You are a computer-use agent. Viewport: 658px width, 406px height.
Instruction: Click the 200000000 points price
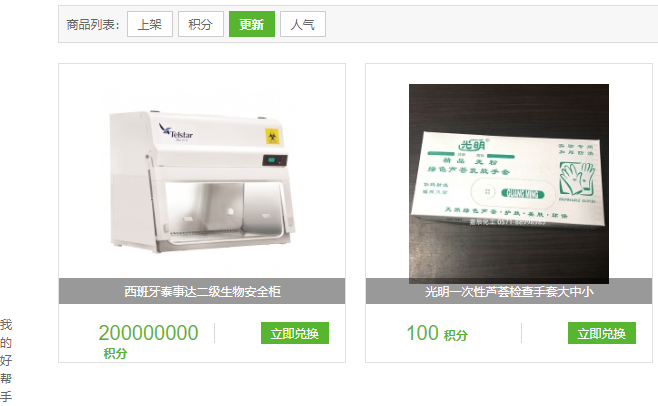click(x=148, y=333)
